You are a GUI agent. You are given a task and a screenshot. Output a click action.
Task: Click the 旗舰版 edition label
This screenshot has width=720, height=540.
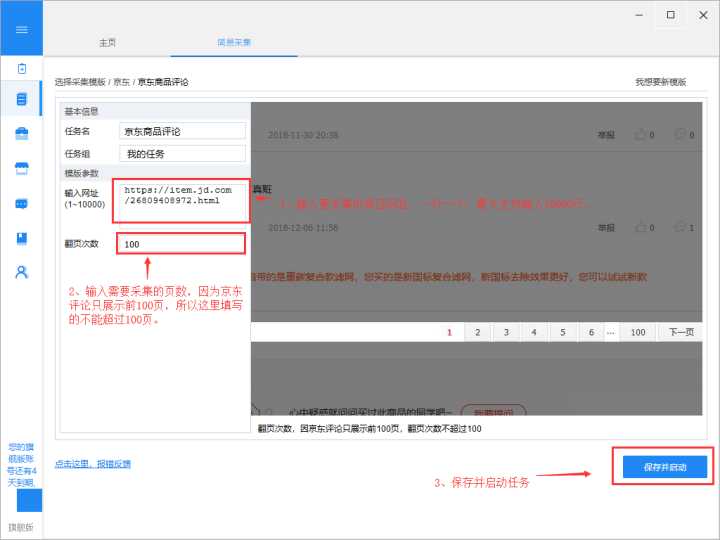click(x=21, y=527)
